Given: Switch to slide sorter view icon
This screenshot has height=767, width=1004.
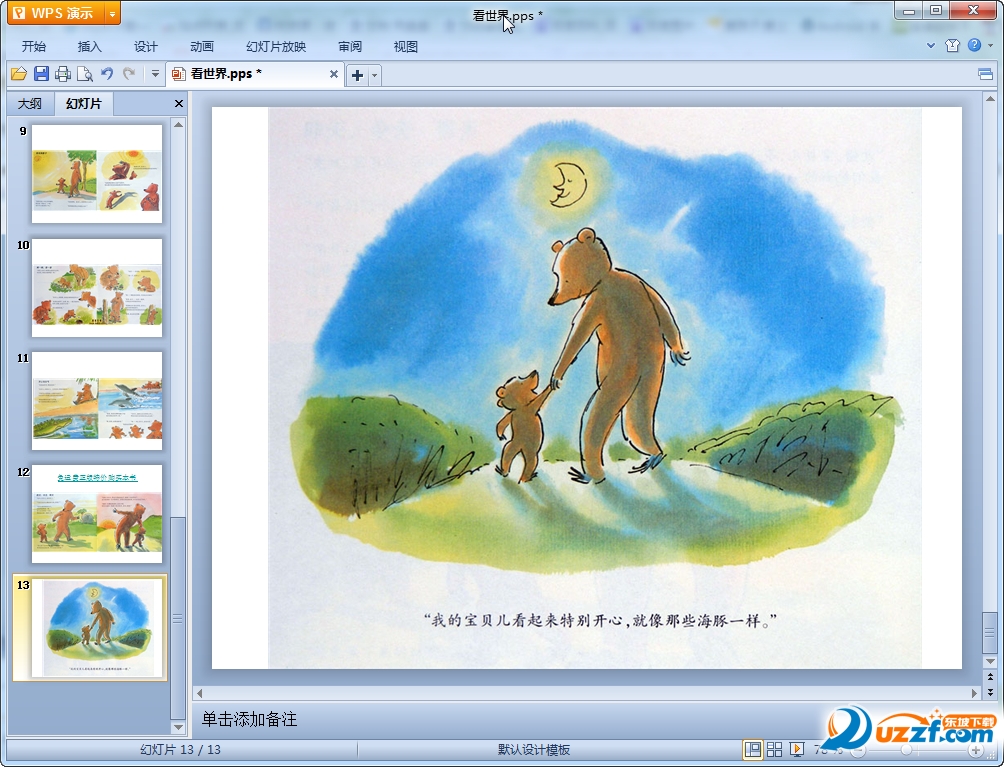Looking at the screenshot, I should (774, 749).
